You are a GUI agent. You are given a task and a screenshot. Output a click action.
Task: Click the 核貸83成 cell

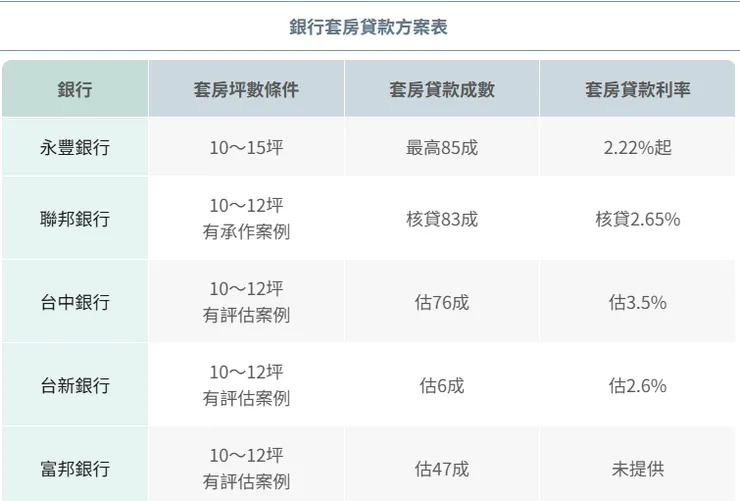442,218
